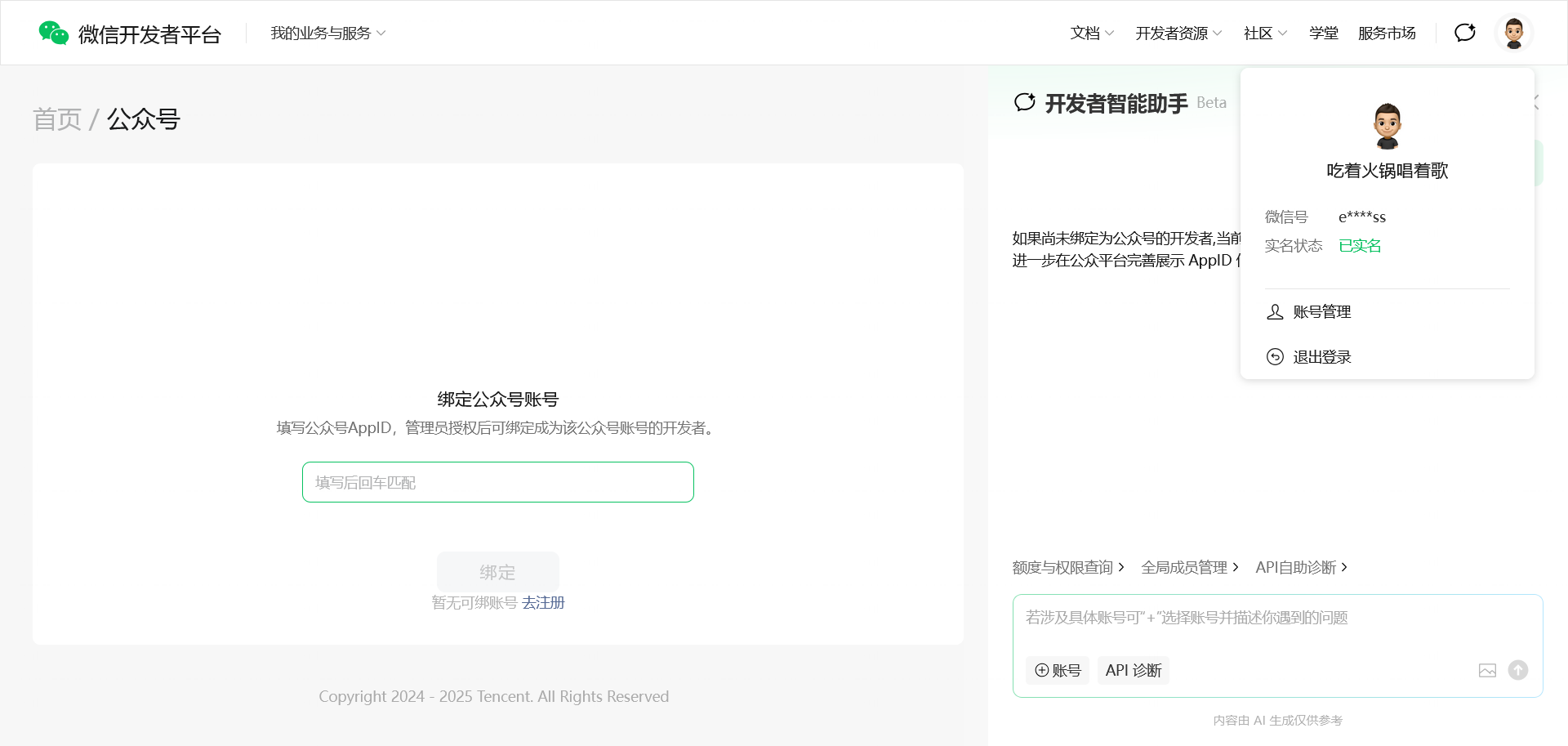Image resolution: width=1568 pixels, height=746 pixels.
Task: Click the API 诊断 chip
Action: tap(1134, 671)
